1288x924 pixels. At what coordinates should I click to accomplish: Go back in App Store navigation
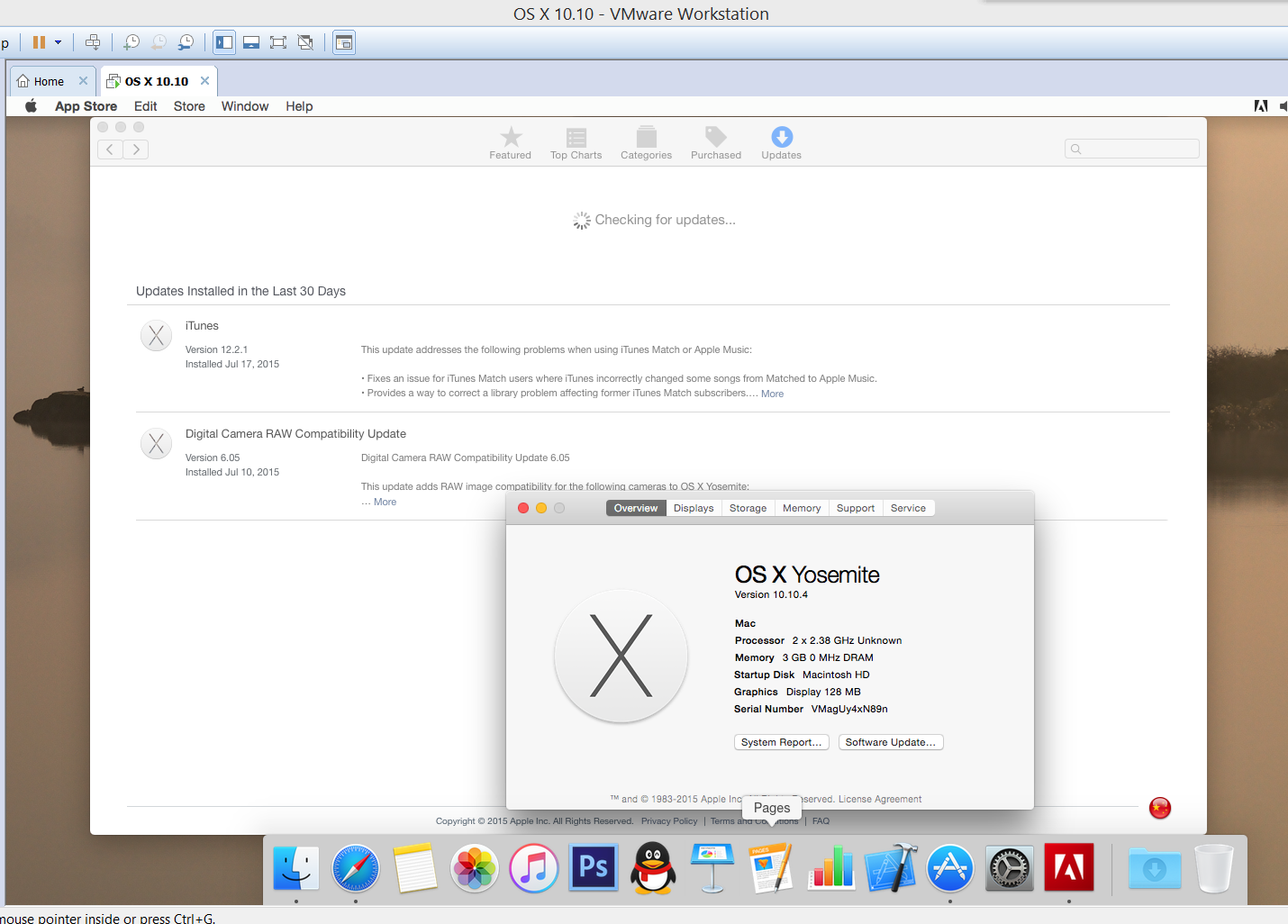110,149
